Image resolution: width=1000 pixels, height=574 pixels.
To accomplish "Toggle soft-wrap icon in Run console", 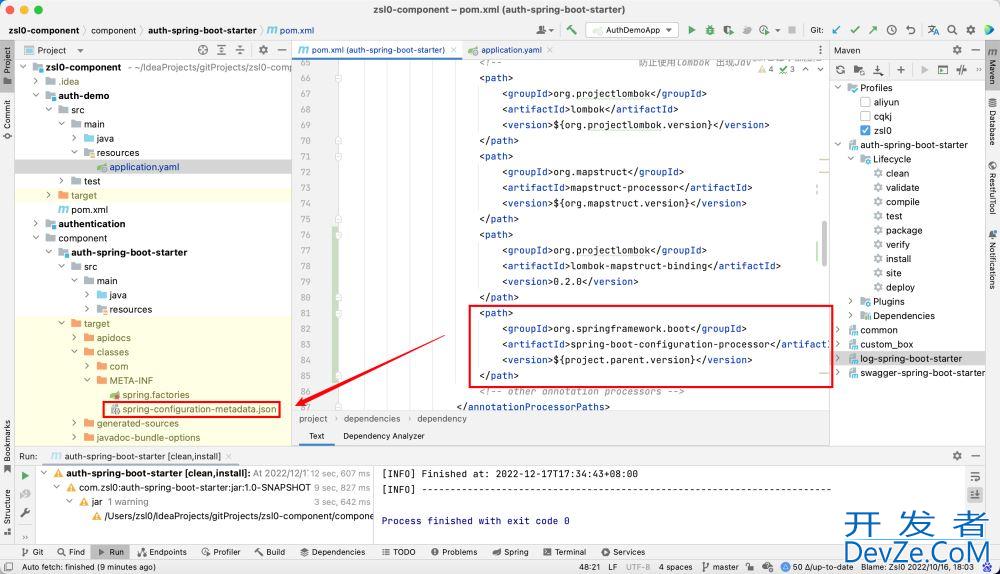I will [975, 476].
